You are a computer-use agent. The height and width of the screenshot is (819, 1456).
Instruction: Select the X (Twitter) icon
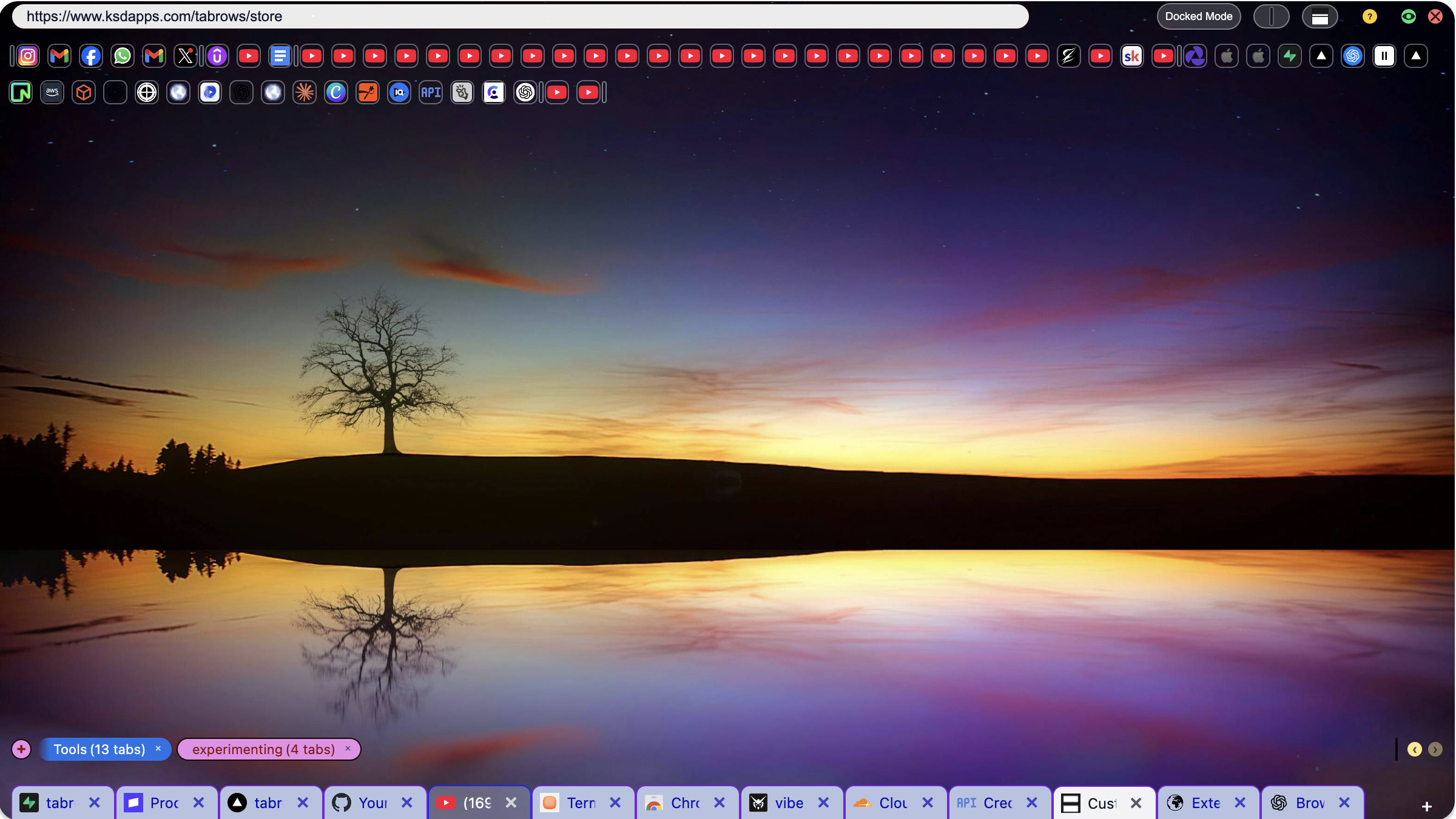186,56
